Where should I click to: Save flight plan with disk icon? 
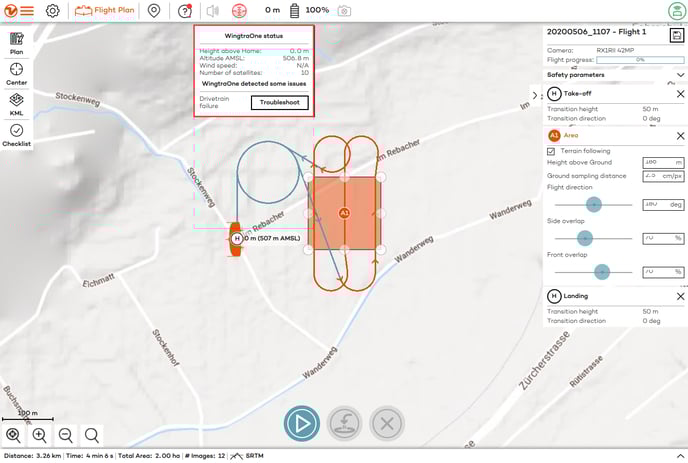(x=677, y=34)
